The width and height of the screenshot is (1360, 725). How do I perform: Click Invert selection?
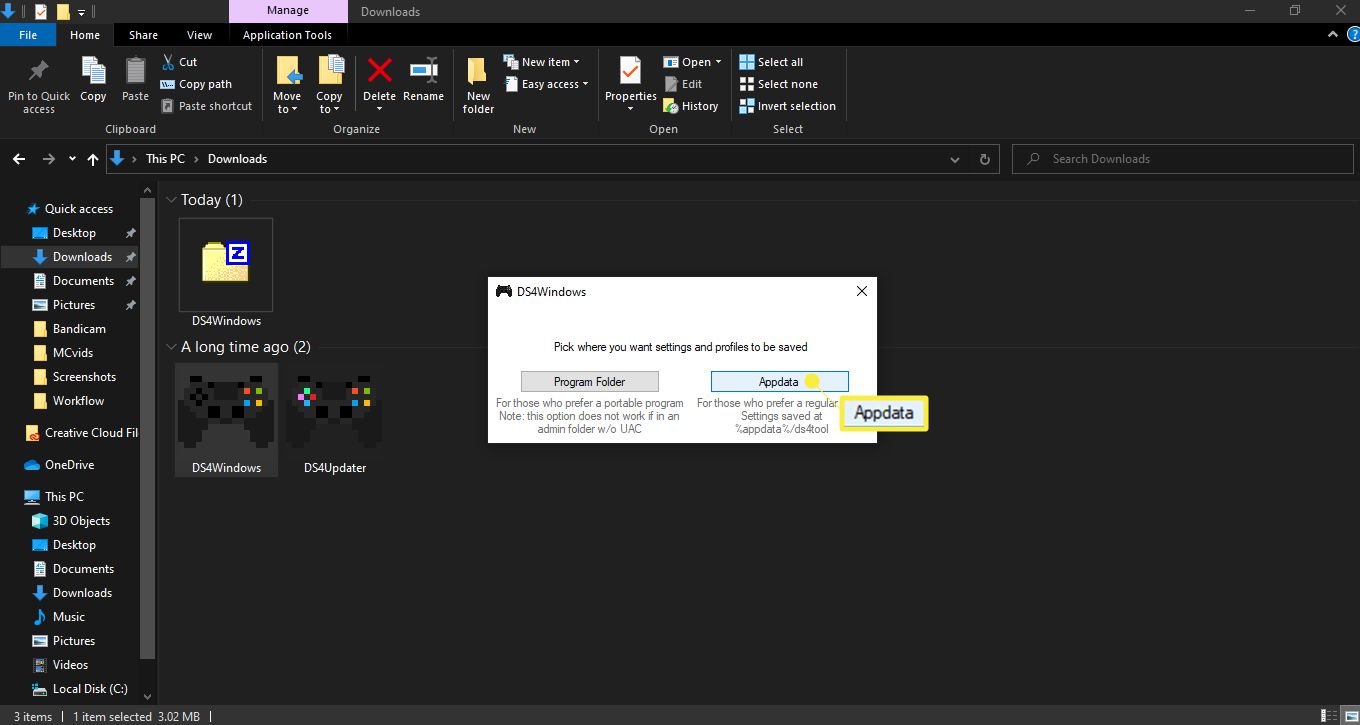[x=787, y=106]
